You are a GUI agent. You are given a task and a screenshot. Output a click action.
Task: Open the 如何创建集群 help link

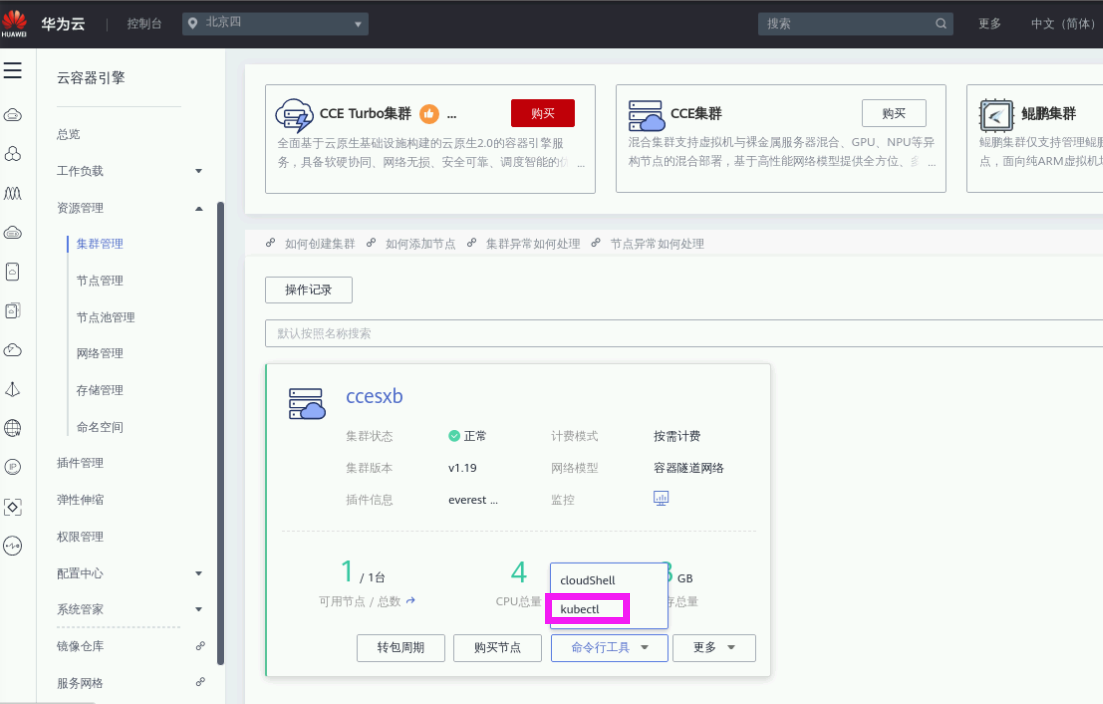(x=319, y=244)
